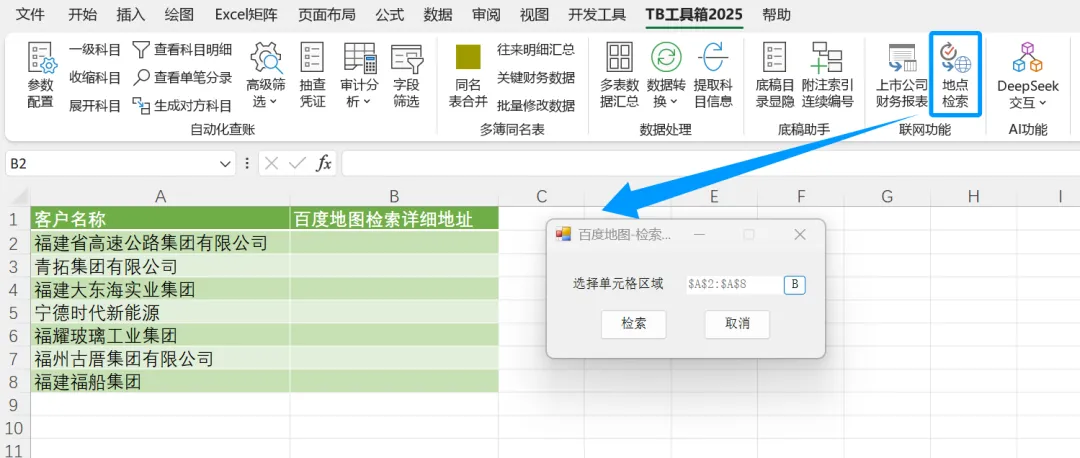Click the 关键财务数据 button

[536, 78]
